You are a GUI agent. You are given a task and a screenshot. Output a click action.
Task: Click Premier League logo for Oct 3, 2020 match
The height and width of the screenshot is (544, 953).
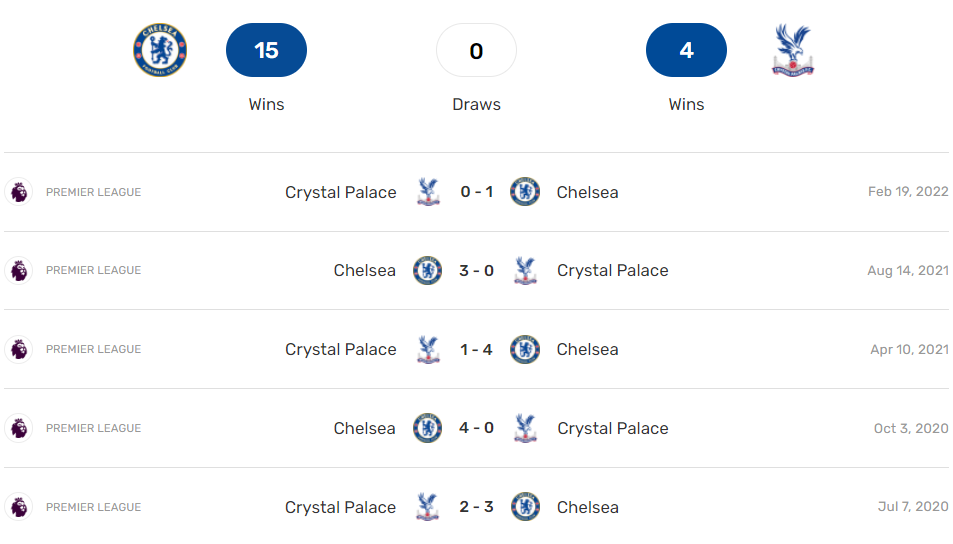coord(18,428)
